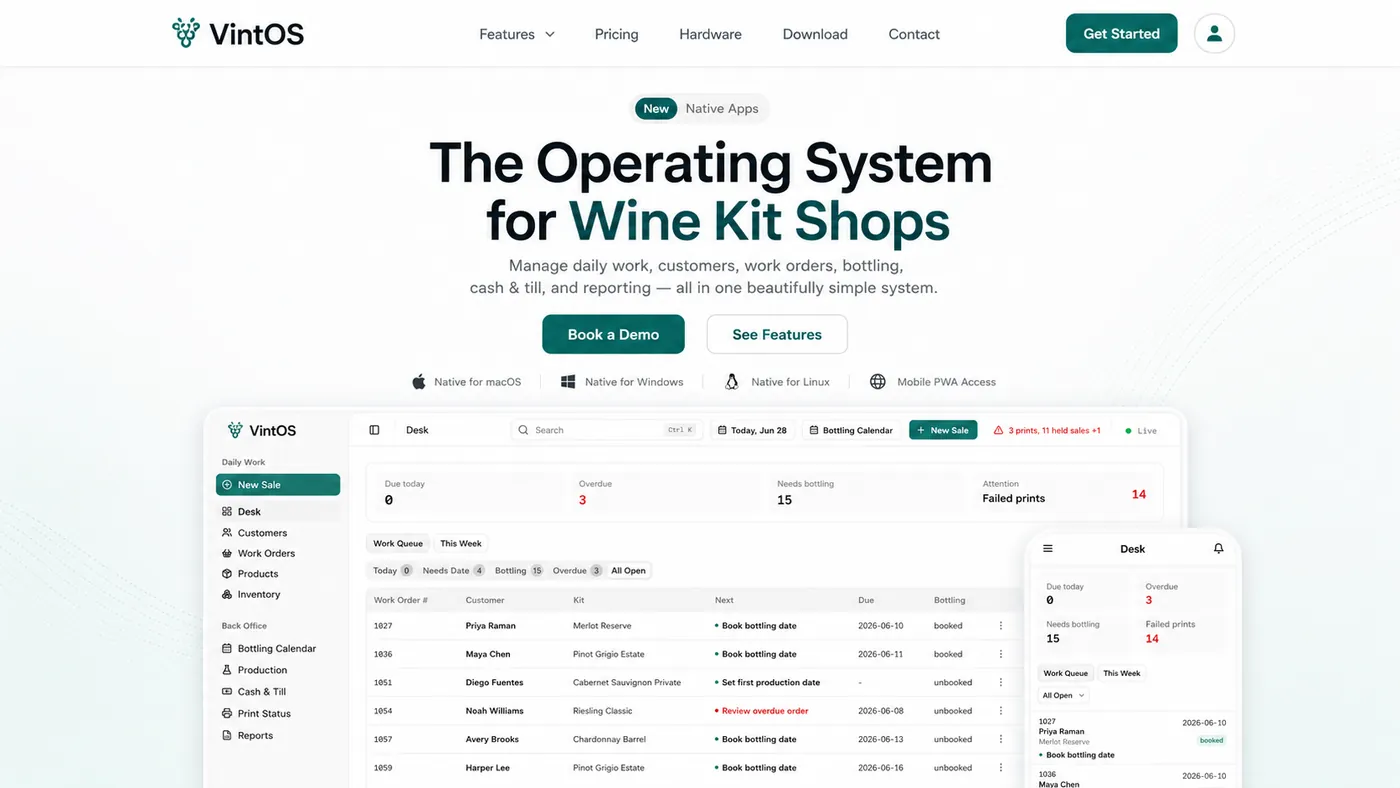Click the globe icon for Mobile PWA Access
The width and height of the screenshot is (1400, 788).
tap(878, 382)
